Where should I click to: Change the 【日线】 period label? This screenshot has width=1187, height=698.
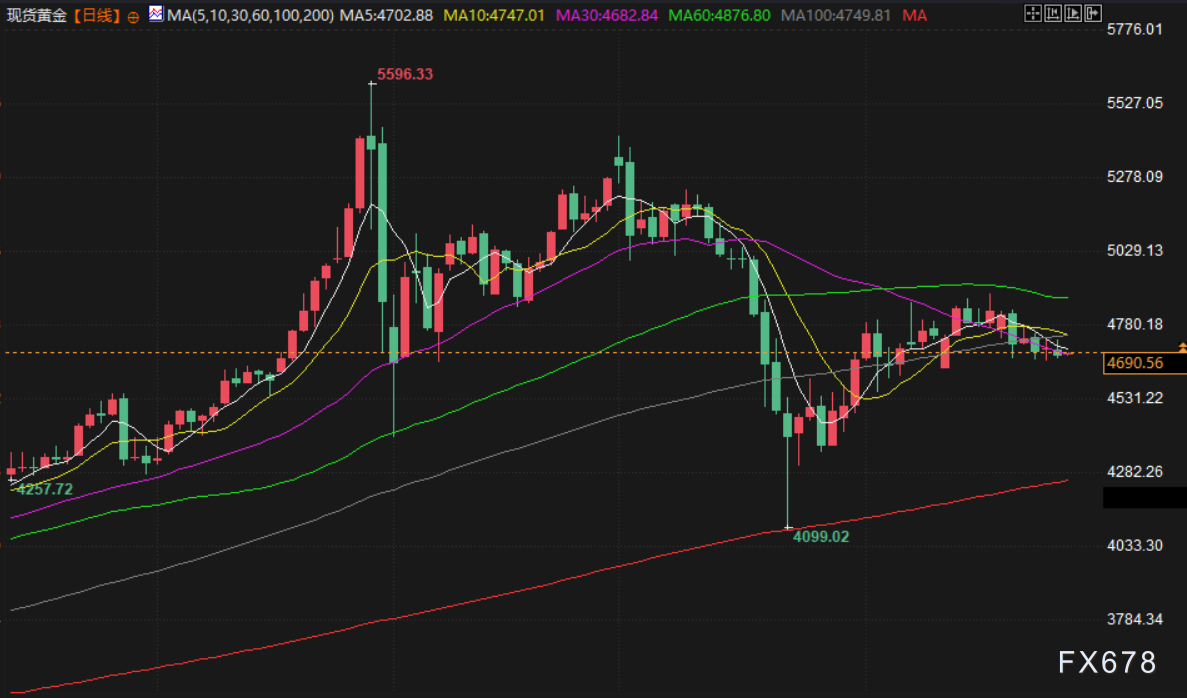97,15
